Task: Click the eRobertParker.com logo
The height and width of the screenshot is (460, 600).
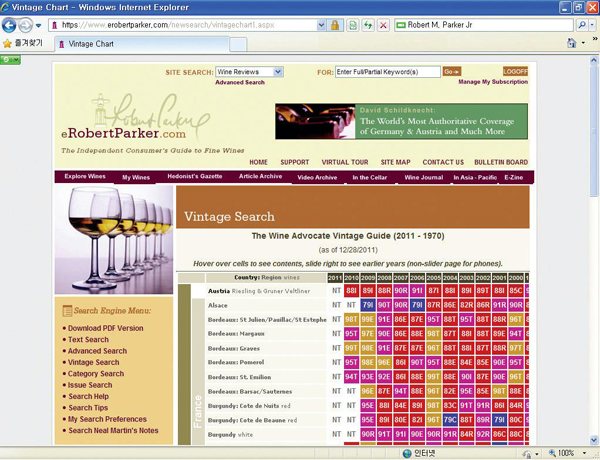Action: point(136,119)
